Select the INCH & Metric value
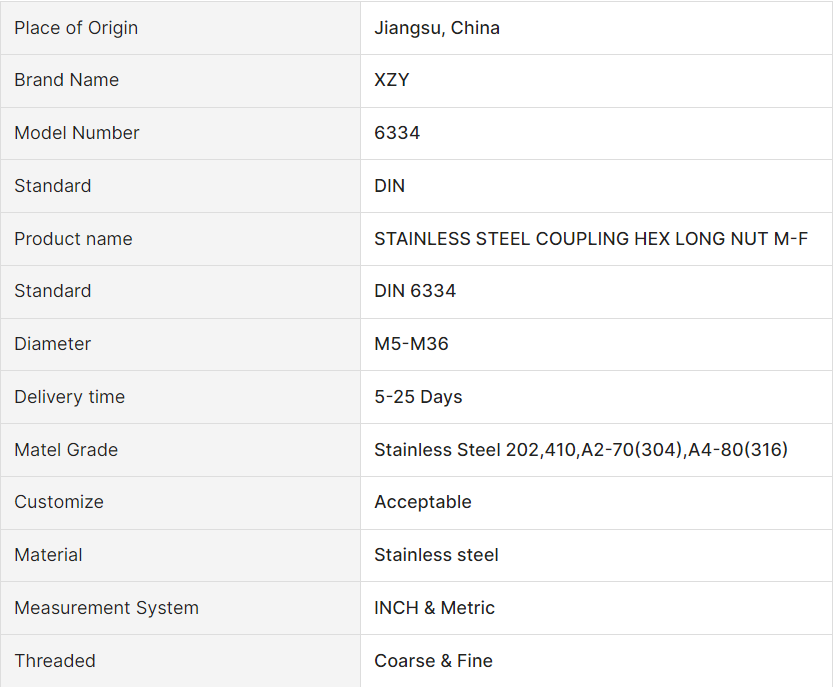 coord(434,608)
